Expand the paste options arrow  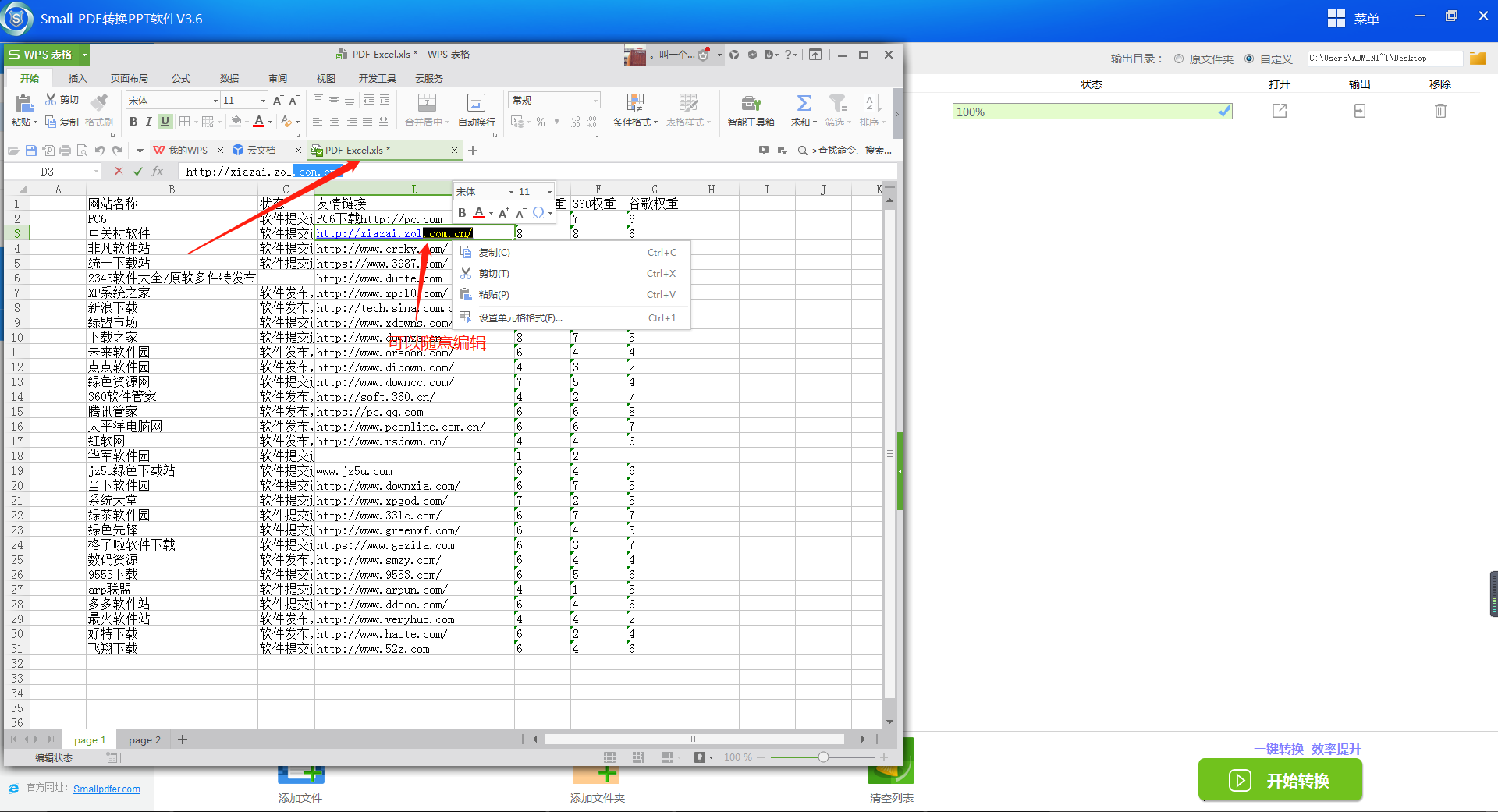(35, 122)
